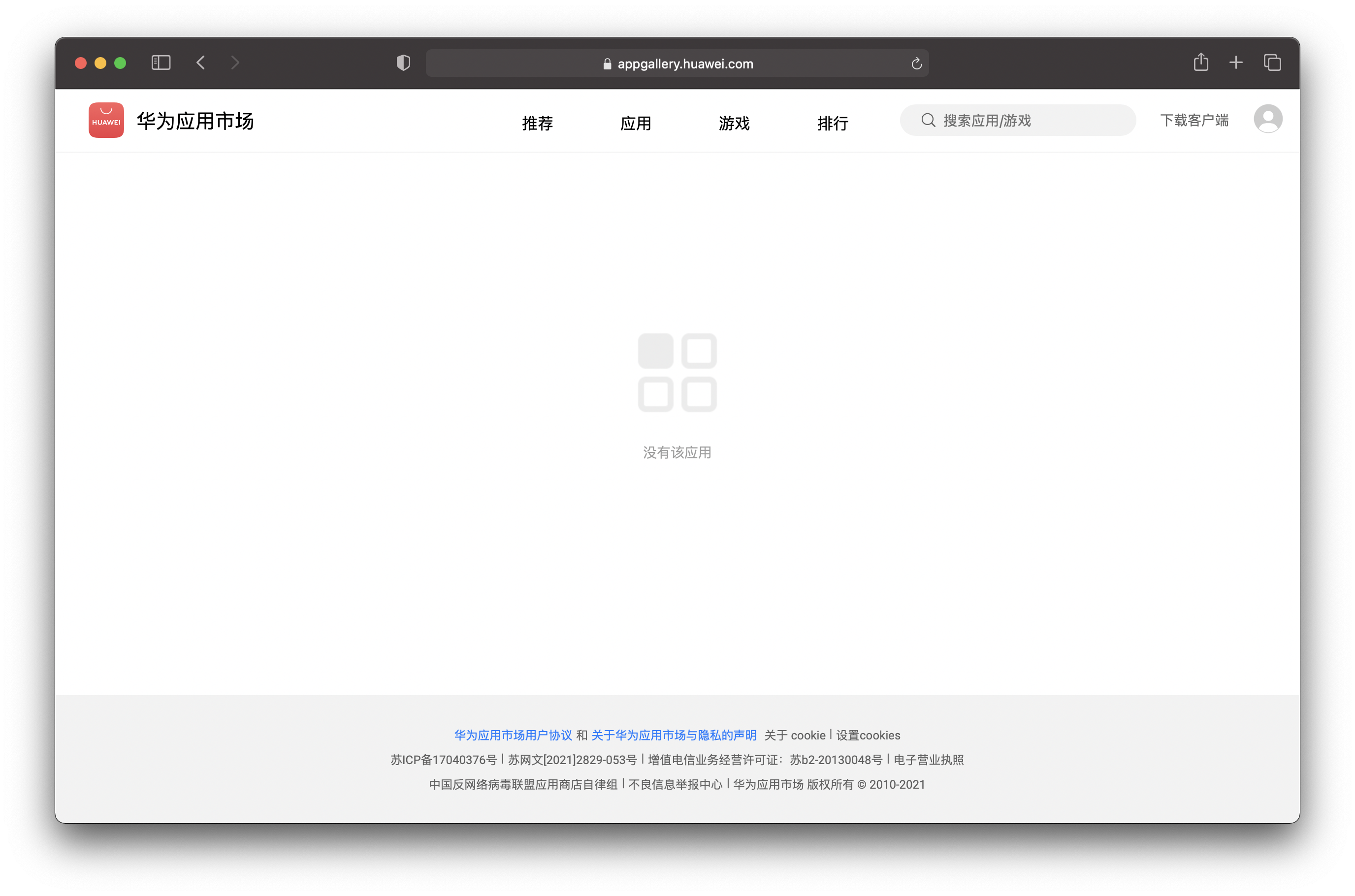Click 下载客户端 link

(1194, 120)
